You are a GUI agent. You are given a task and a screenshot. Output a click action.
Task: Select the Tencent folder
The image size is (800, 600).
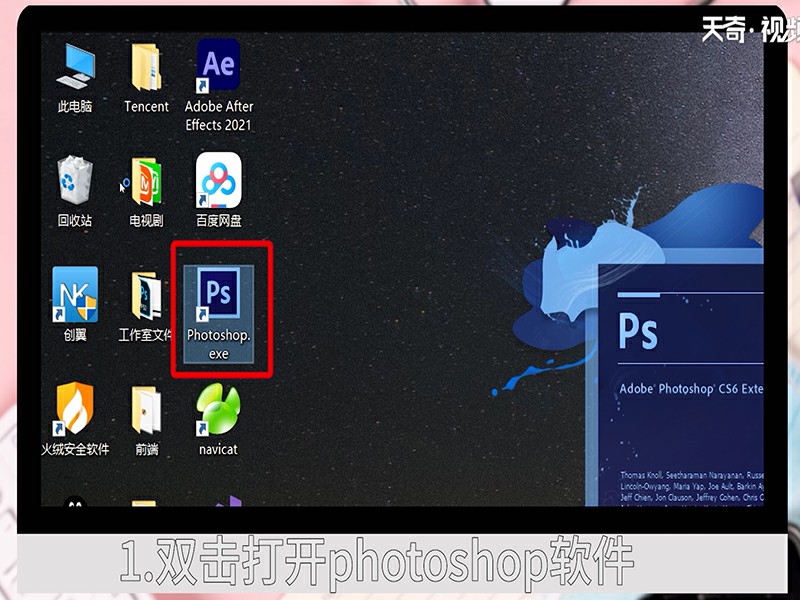point(146,66)
